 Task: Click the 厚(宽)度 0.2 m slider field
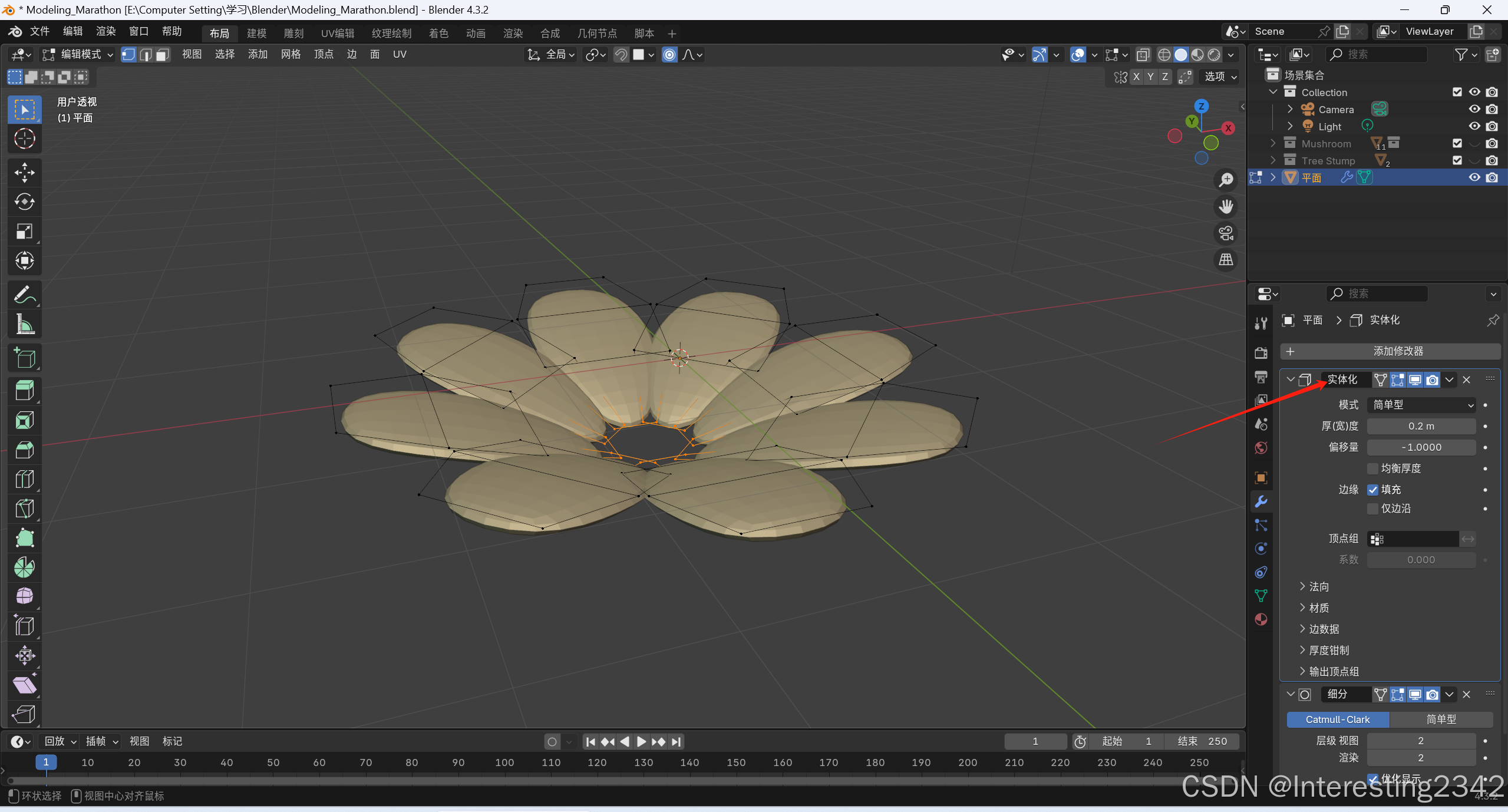(x=1421, y=426)
